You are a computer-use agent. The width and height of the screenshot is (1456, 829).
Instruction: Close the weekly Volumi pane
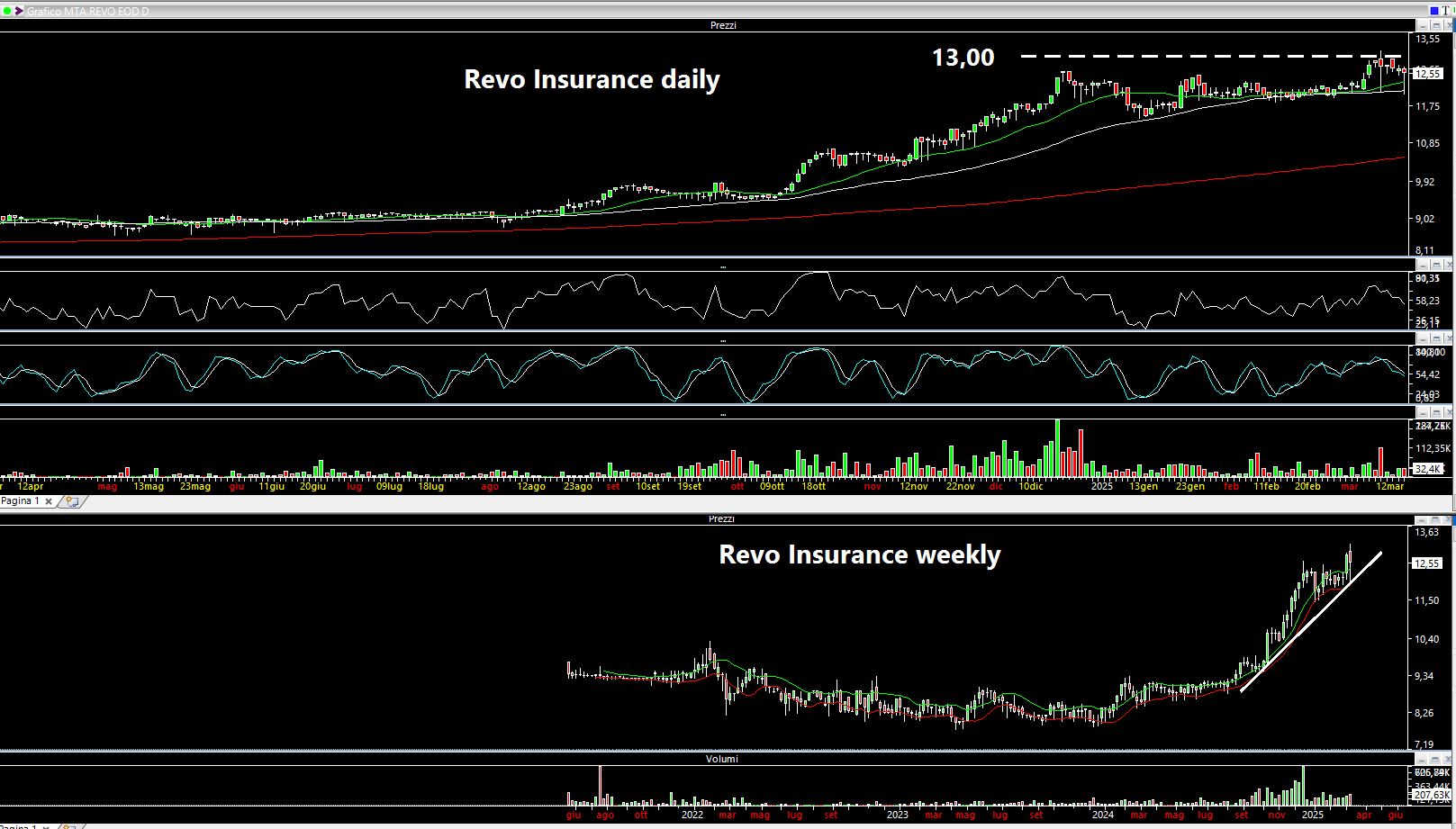click(x=1448, y=760)
